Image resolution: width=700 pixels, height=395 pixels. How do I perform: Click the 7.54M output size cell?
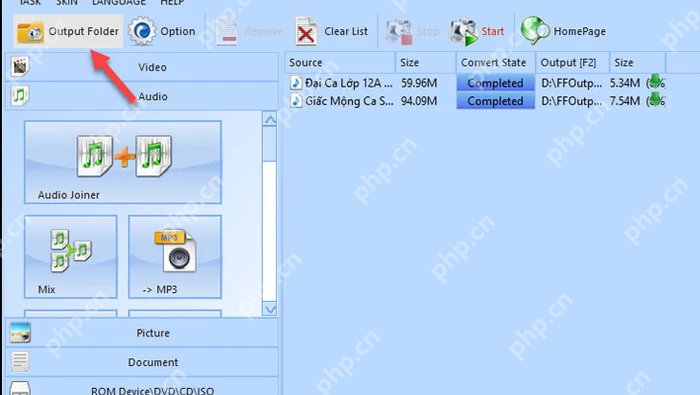click(625, 101)
